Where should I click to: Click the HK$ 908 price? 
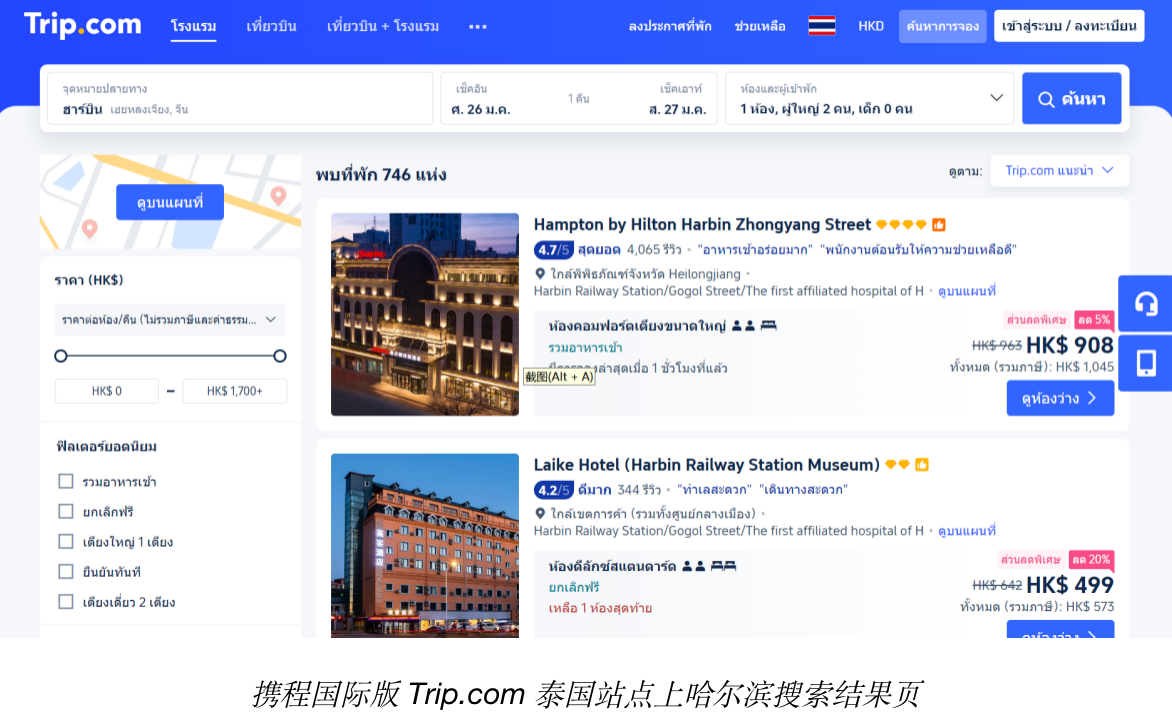click(1070, 345)
